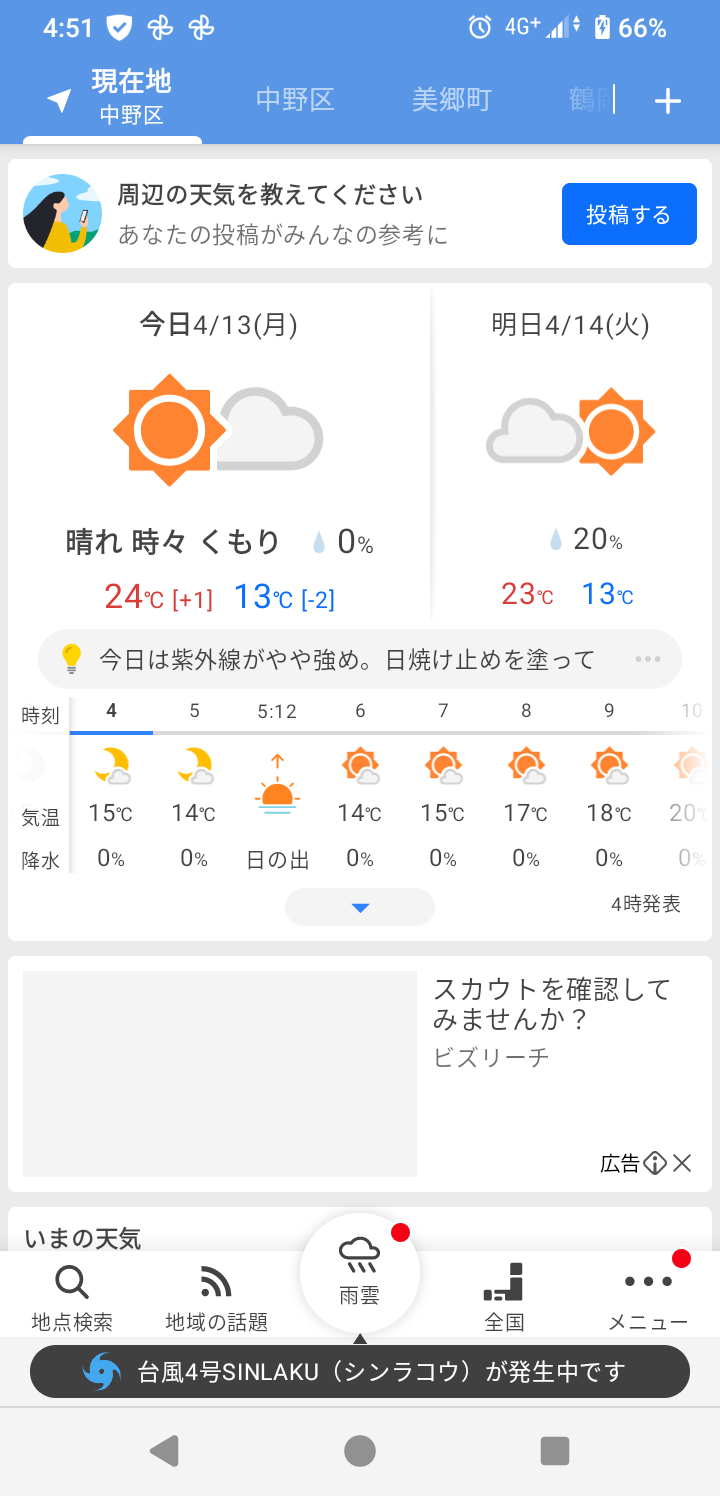Open the メニュー three-dot menu

[648, 1297]
